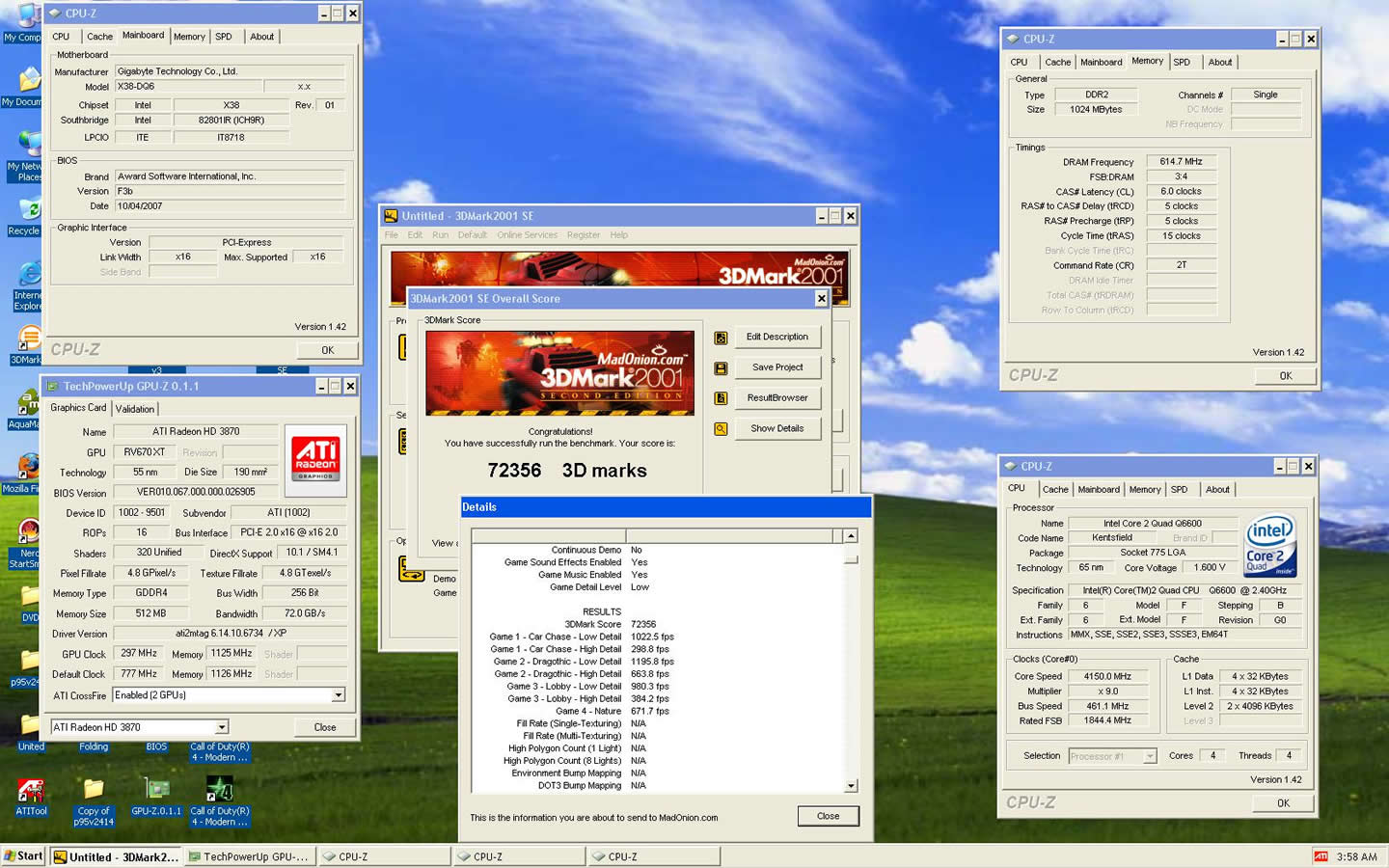Select the Recycle Bin desktop icon
The height and width of the screenshot is (868, 1389).
(25, 217)
